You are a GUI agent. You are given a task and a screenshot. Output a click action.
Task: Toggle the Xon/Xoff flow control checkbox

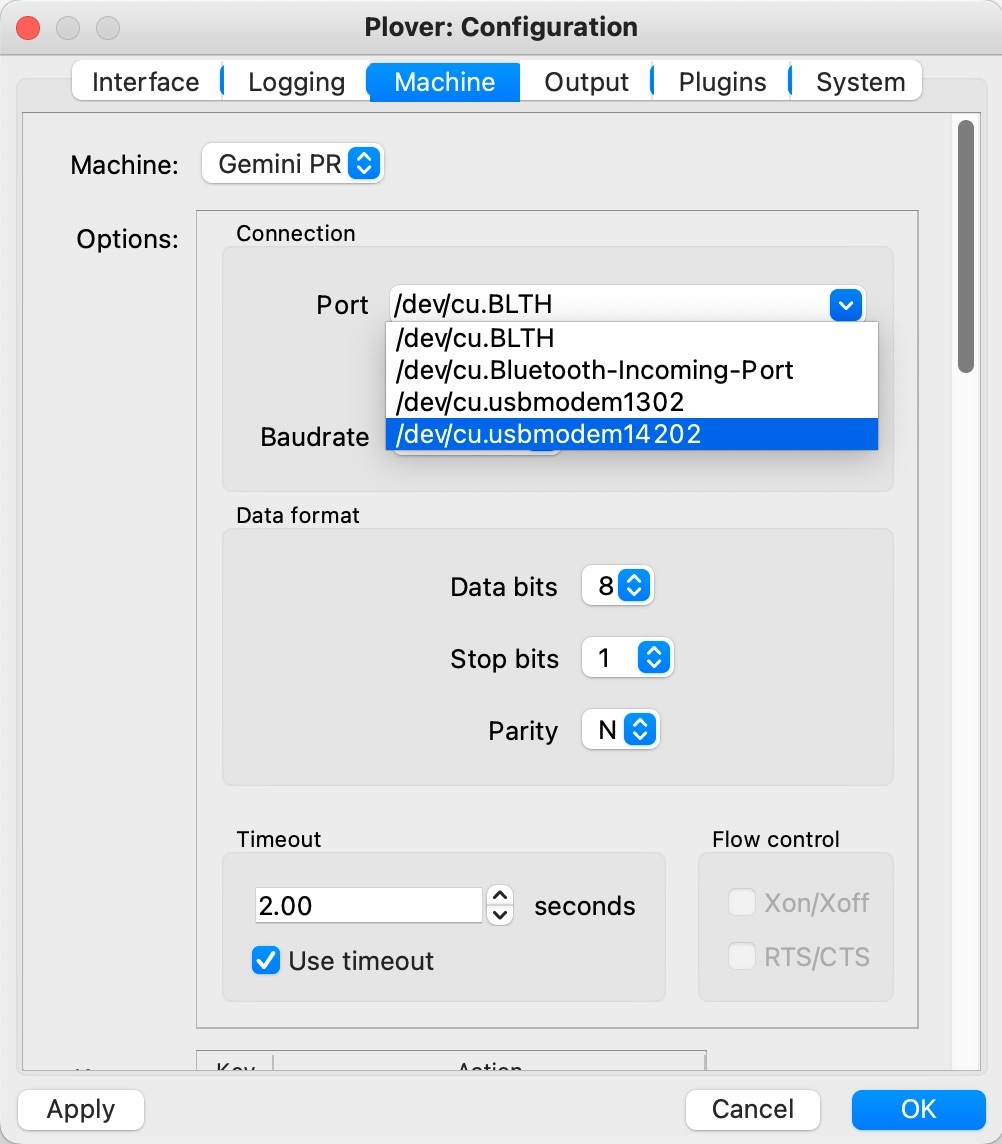coord(741,903)
